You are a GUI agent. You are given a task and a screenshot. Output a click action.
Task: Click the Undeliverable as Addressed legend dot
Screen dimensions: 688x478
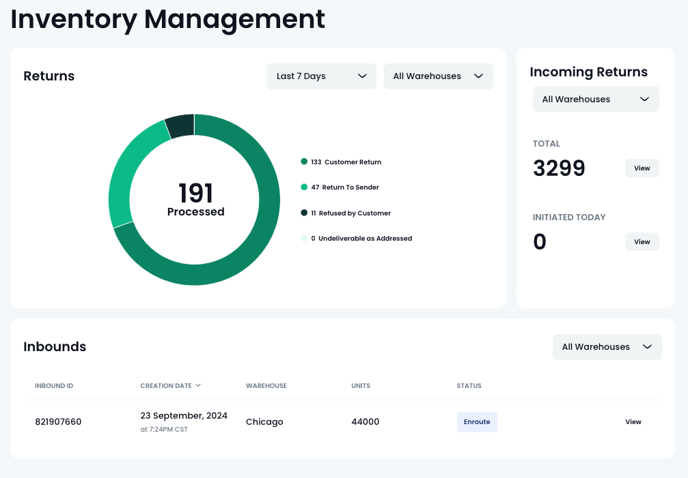click(304, 238)
